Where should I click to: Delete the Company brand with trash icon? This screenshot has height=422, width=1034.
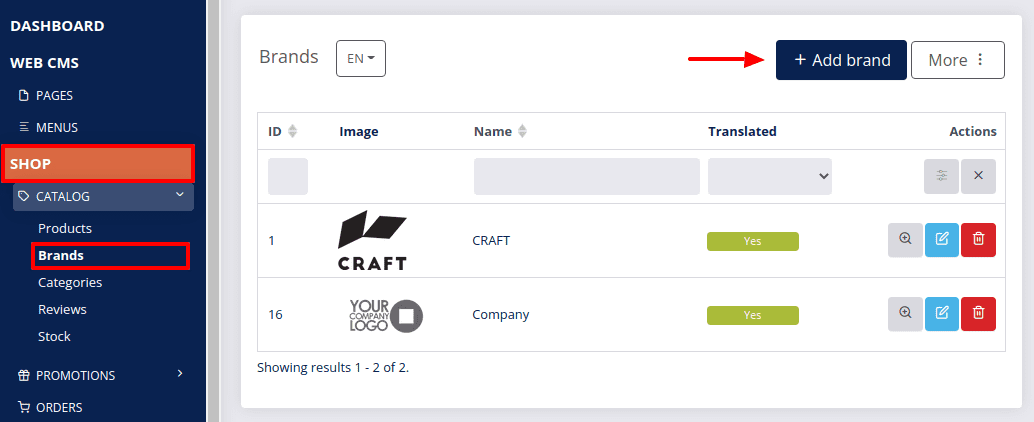pyautogui.click(x=979, y=314)
